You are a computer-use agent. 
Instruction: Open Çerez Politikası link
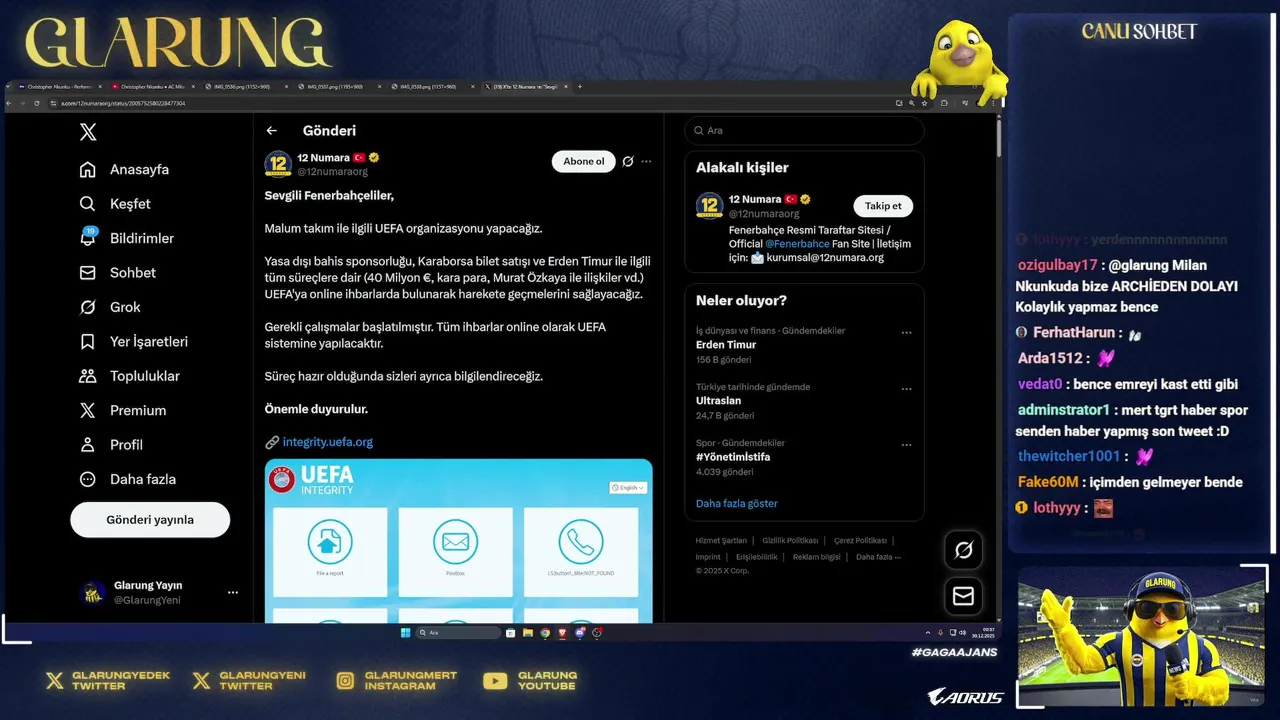point(860,541)
